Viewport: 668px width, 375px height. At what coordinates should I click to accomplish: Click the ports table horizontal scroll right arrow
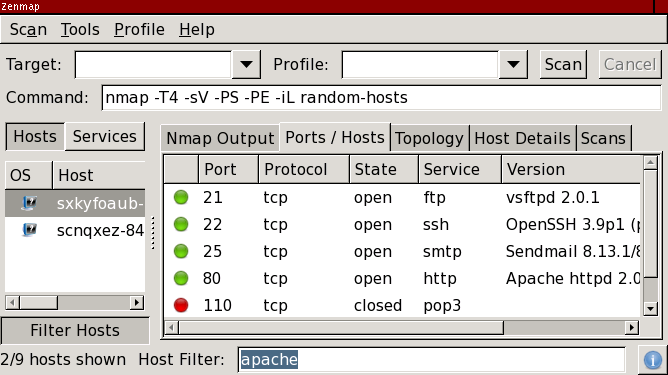[x=632, y=327]
